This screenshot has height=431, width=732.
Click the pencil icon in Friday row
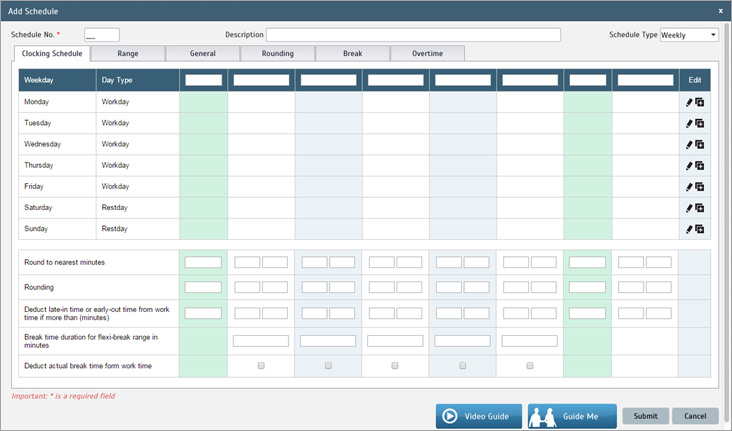(689, 187)
